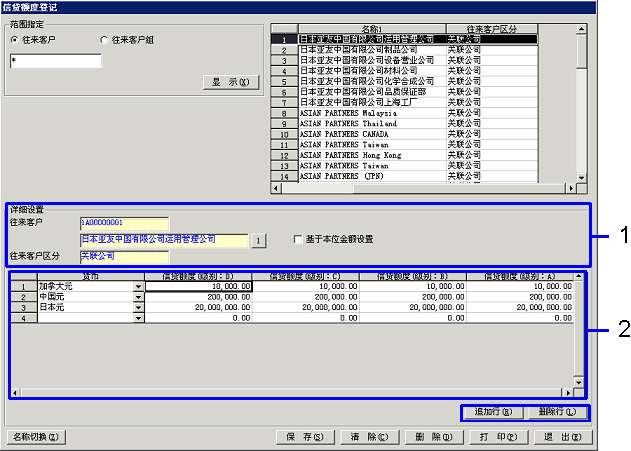The image size is (631, 451).
Task: Open the currency dropdown in empty row 4
Action: [138, 319]
